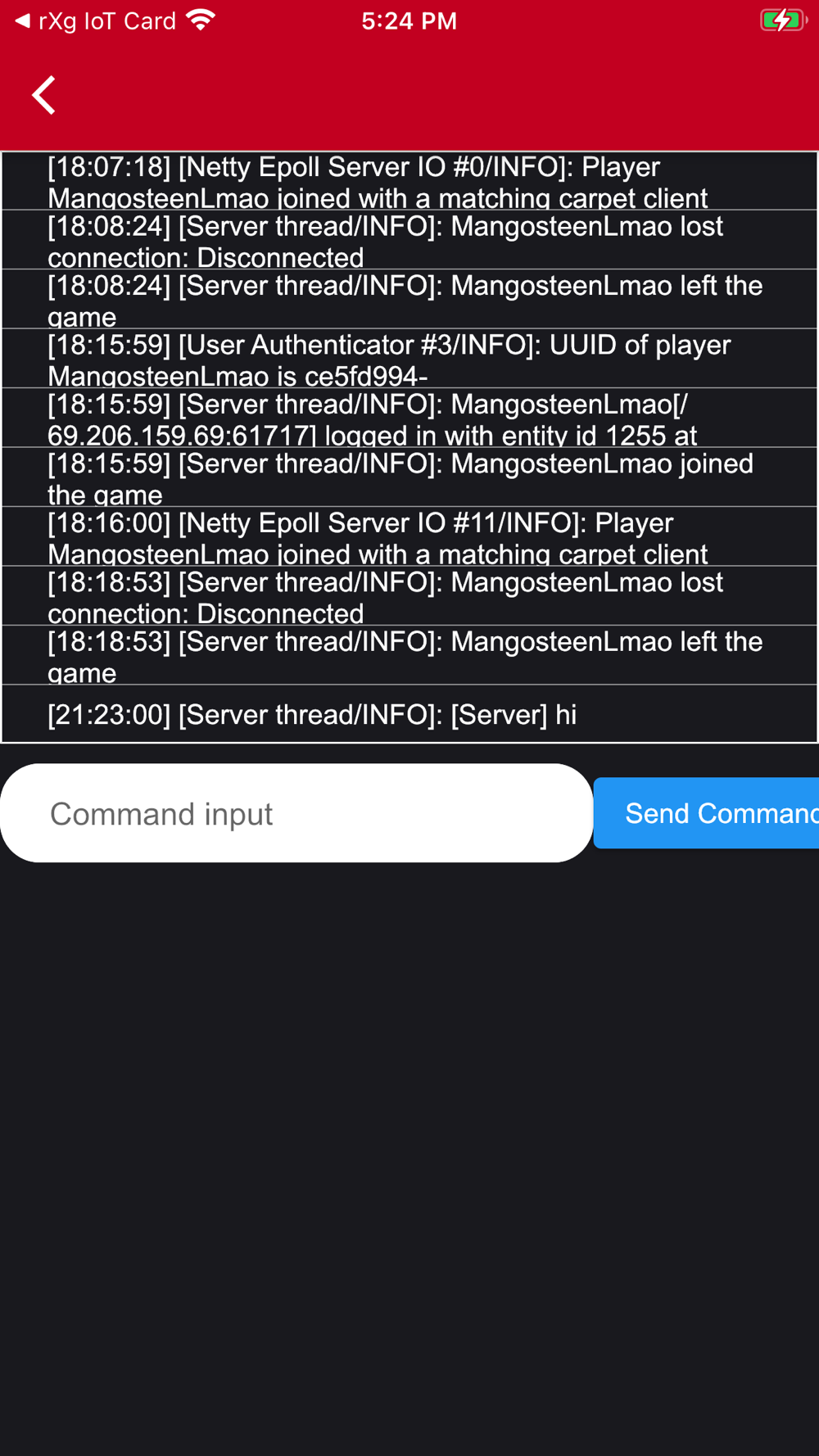Tap the Wi-Fi status icon
Viewport: 819px width, 1456px height.
(201, 20)
